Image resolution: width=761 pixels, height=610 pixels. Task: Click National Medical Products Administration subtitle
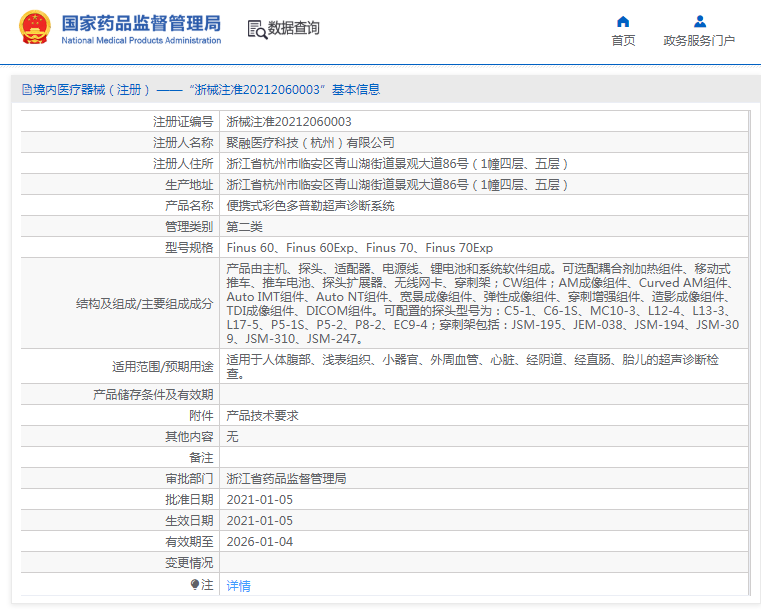click(x=141, y=40)
